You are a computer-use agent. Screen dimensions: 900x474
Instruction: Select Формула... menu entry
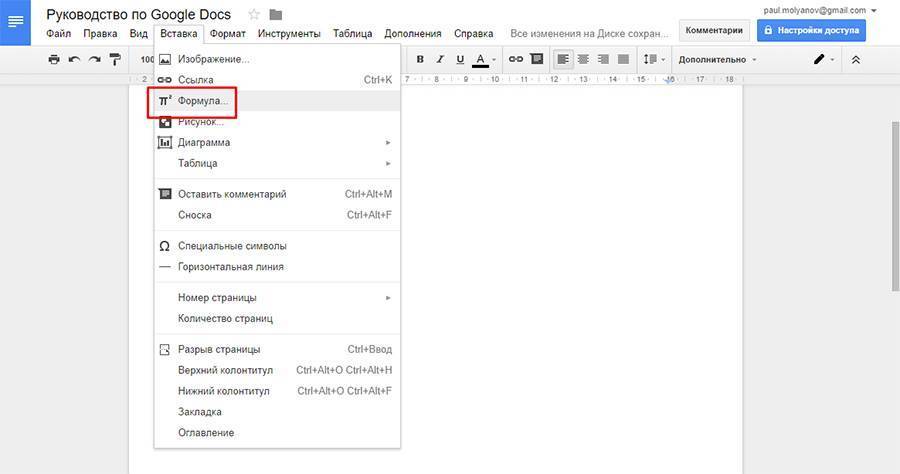coord(277,100)
